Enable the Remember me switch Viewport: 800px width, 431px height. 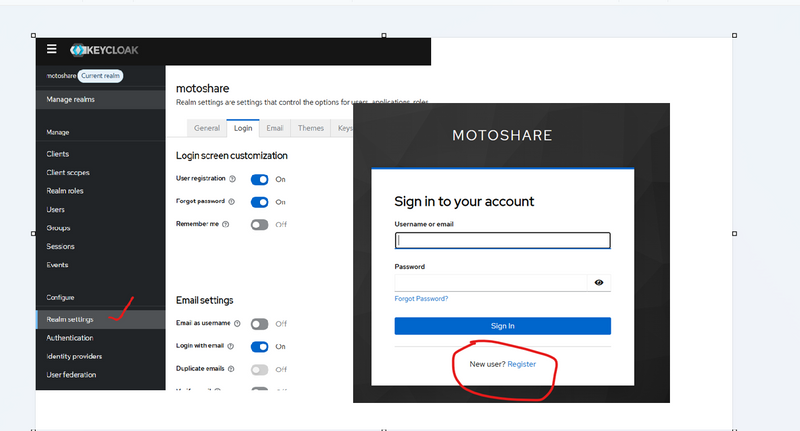260,224
